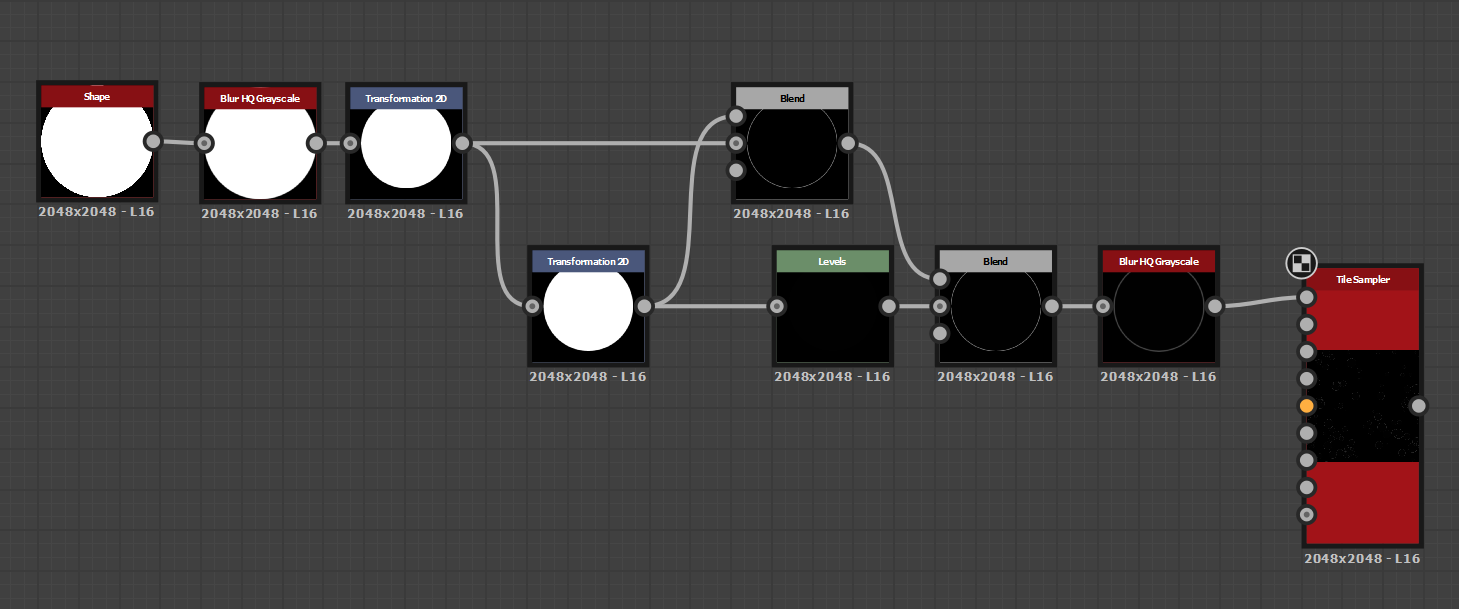This screenshot has height=609, width=1459.
Task: Click second Blur HQ Grayscale input connector
Action: [x=1103, y=306]
